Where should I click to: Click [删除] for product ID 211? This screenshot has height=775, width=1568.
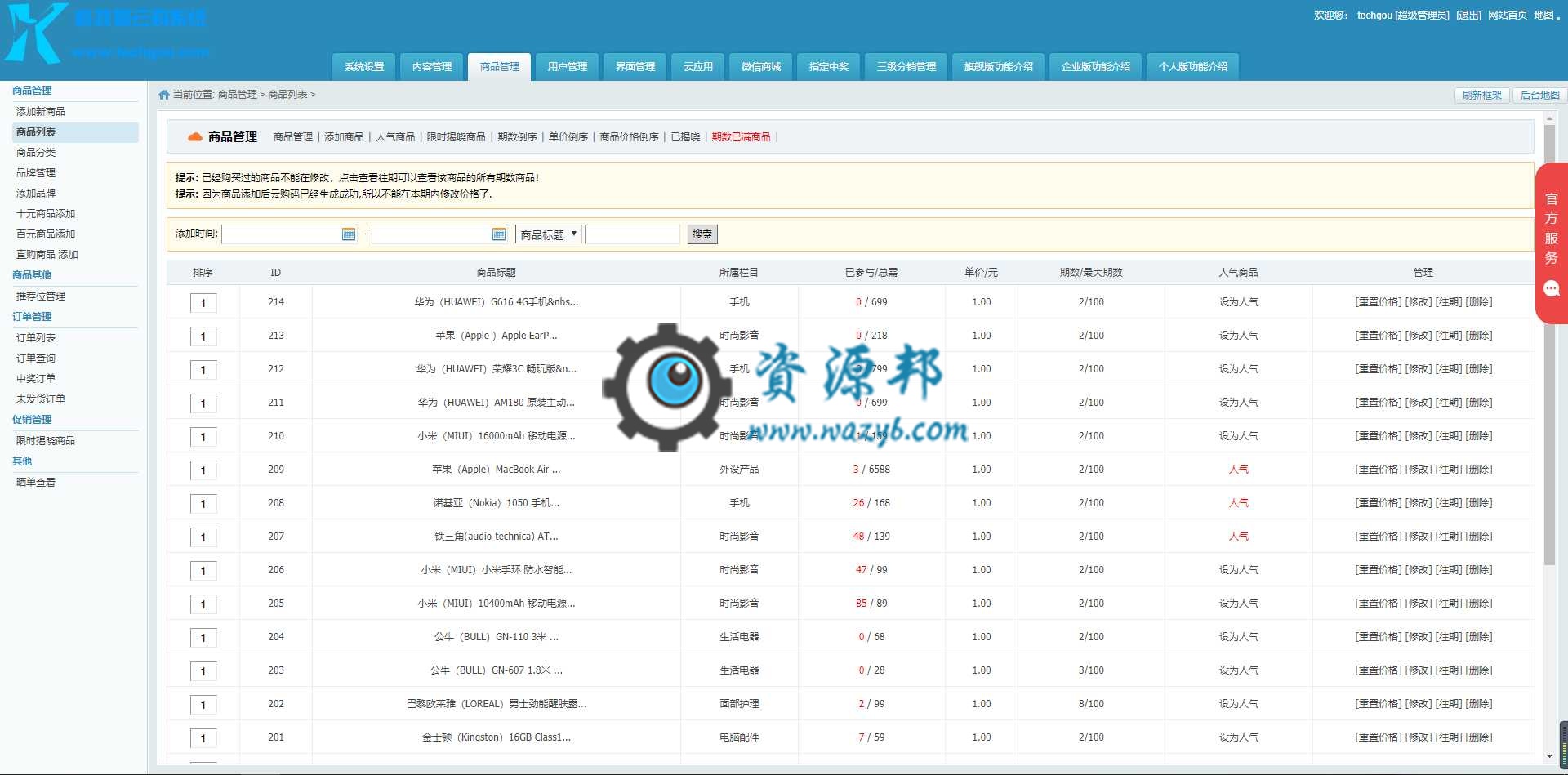(1479, 403)
